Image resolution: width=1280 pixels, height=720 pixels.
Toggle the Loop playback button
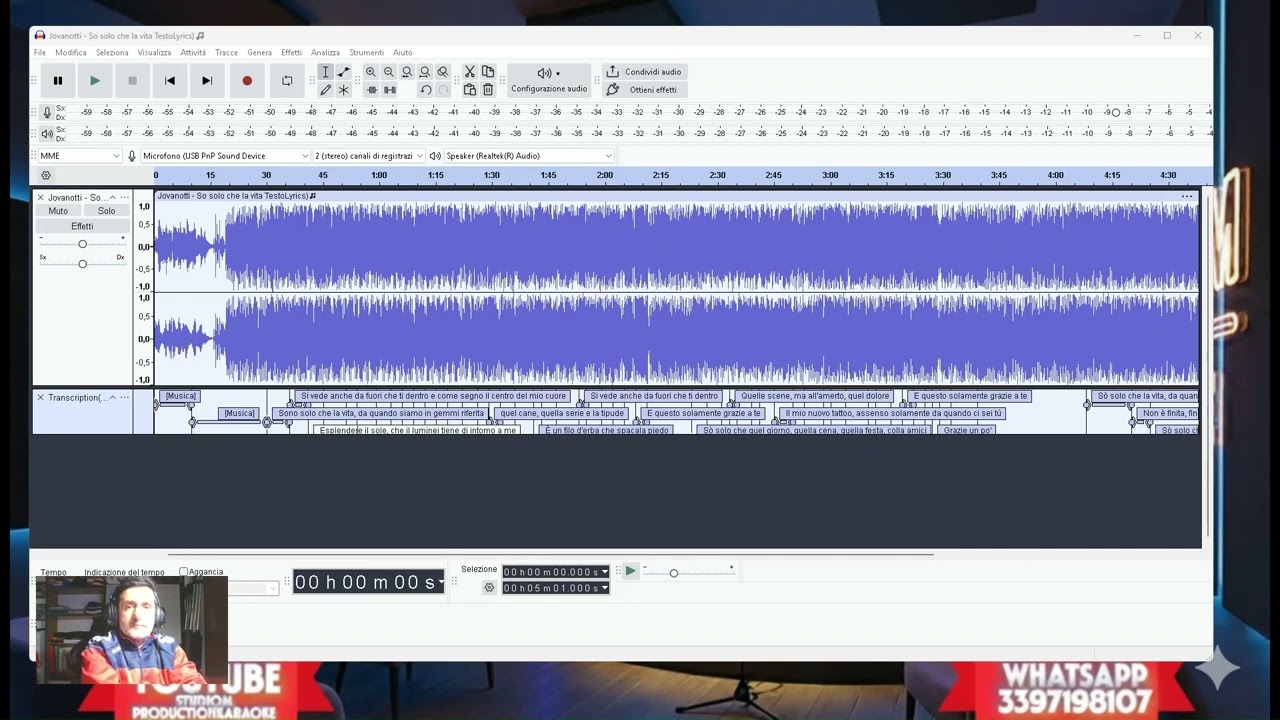pyautogui.click(x=287, y=81)
